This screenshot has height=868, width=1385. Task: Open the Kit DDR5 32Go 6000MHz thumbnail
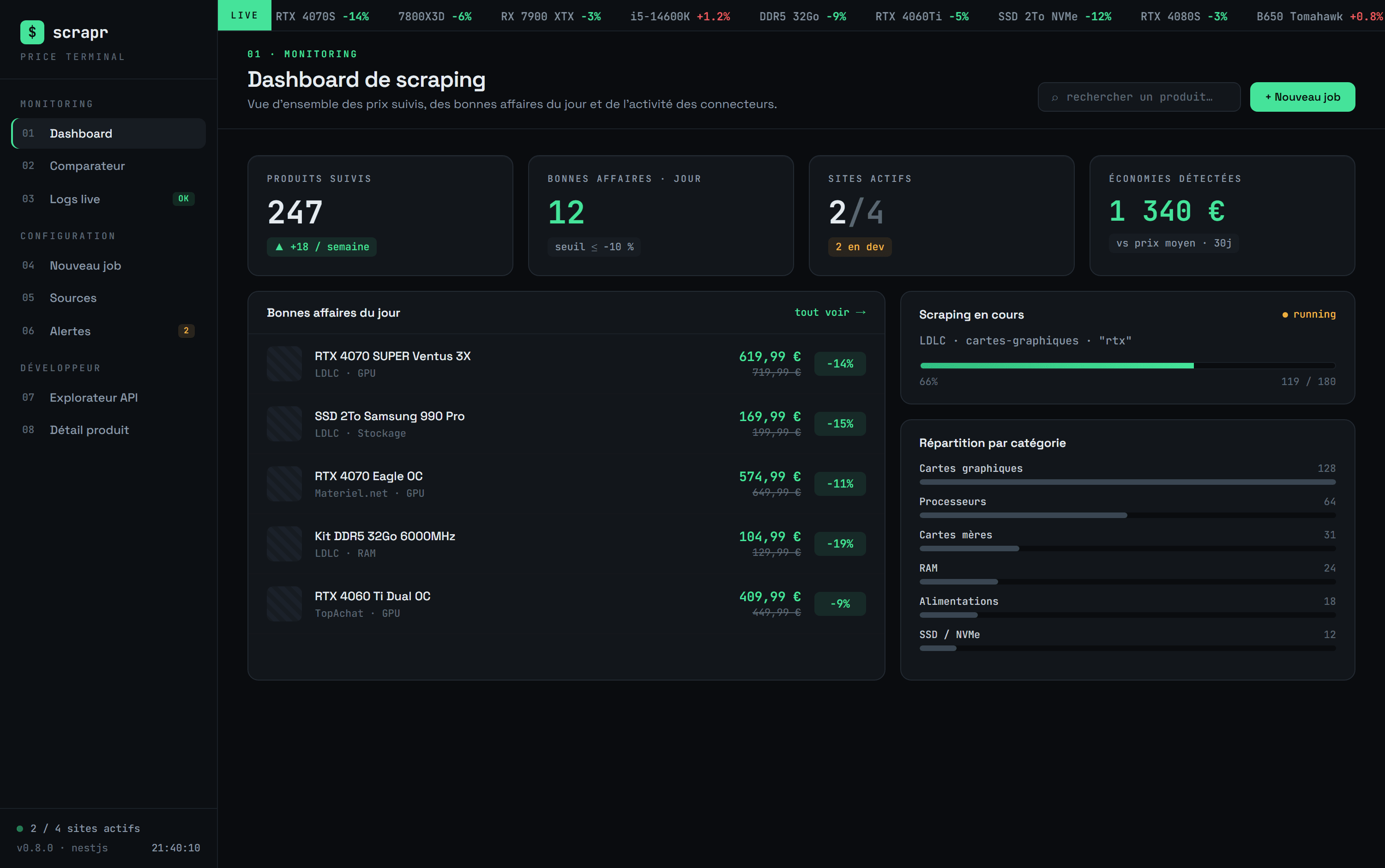(x=284, y=543)
